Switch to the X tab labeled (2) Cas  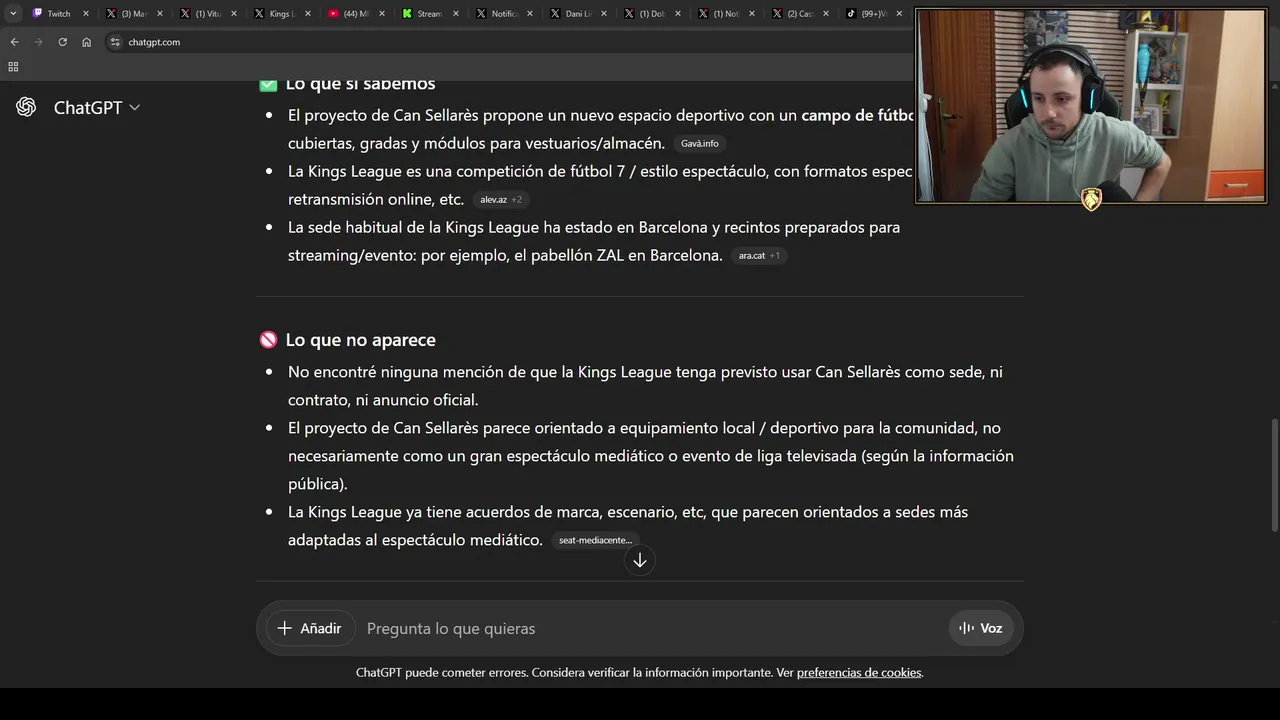[799, 14]
